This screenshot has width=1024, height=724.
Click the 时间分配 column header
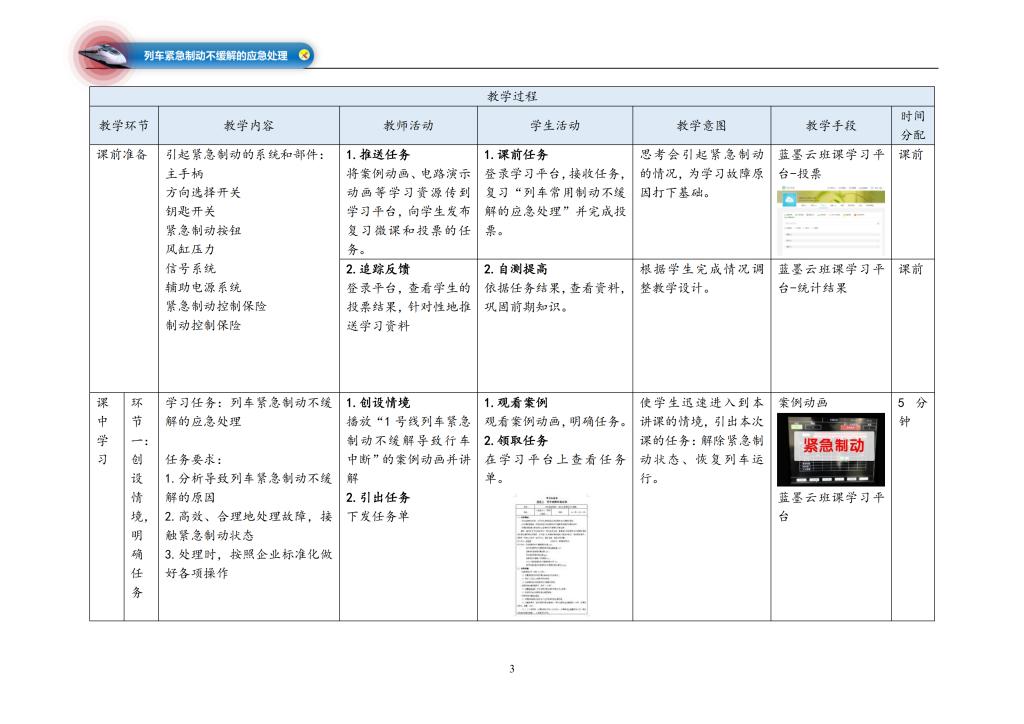[912, 125]
